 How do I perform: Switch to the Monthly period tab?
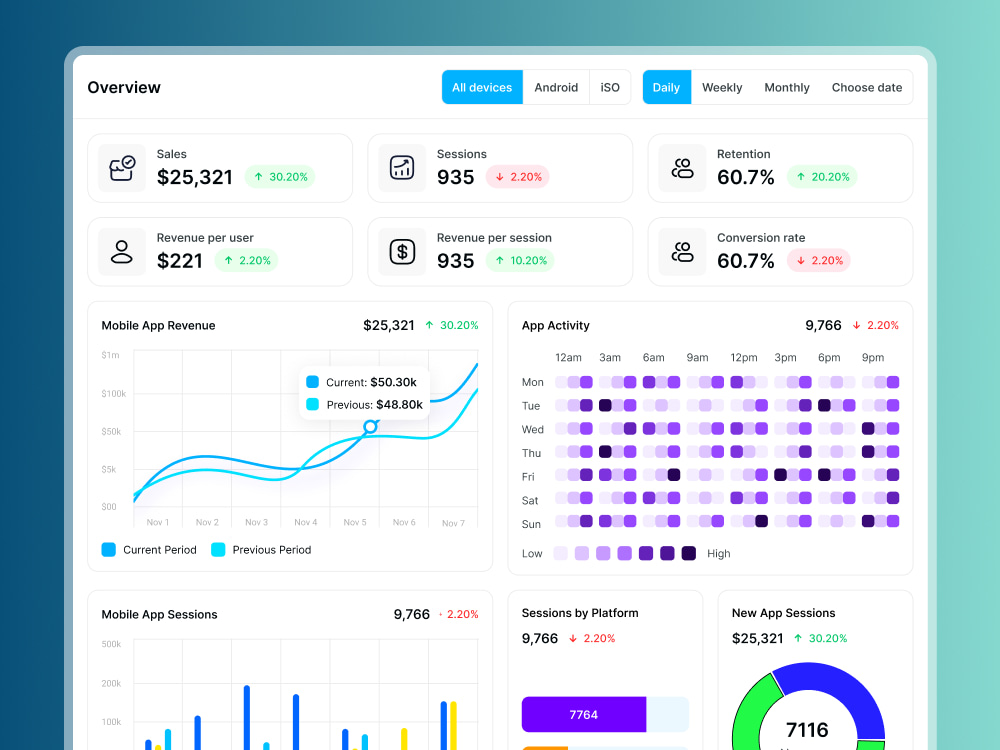click(x=787, y=87)
